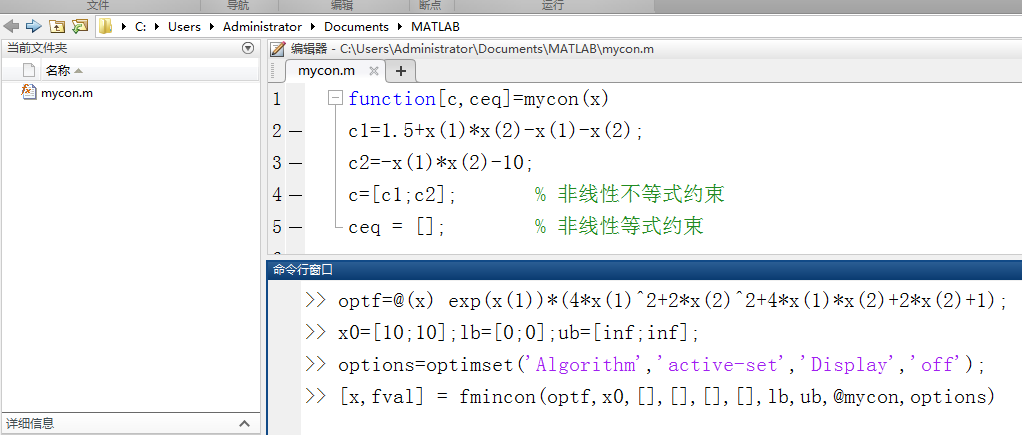The image size is (1022, 435).
Task: Open dropdown arrow after Documents segment
Action: pos(400,27)
